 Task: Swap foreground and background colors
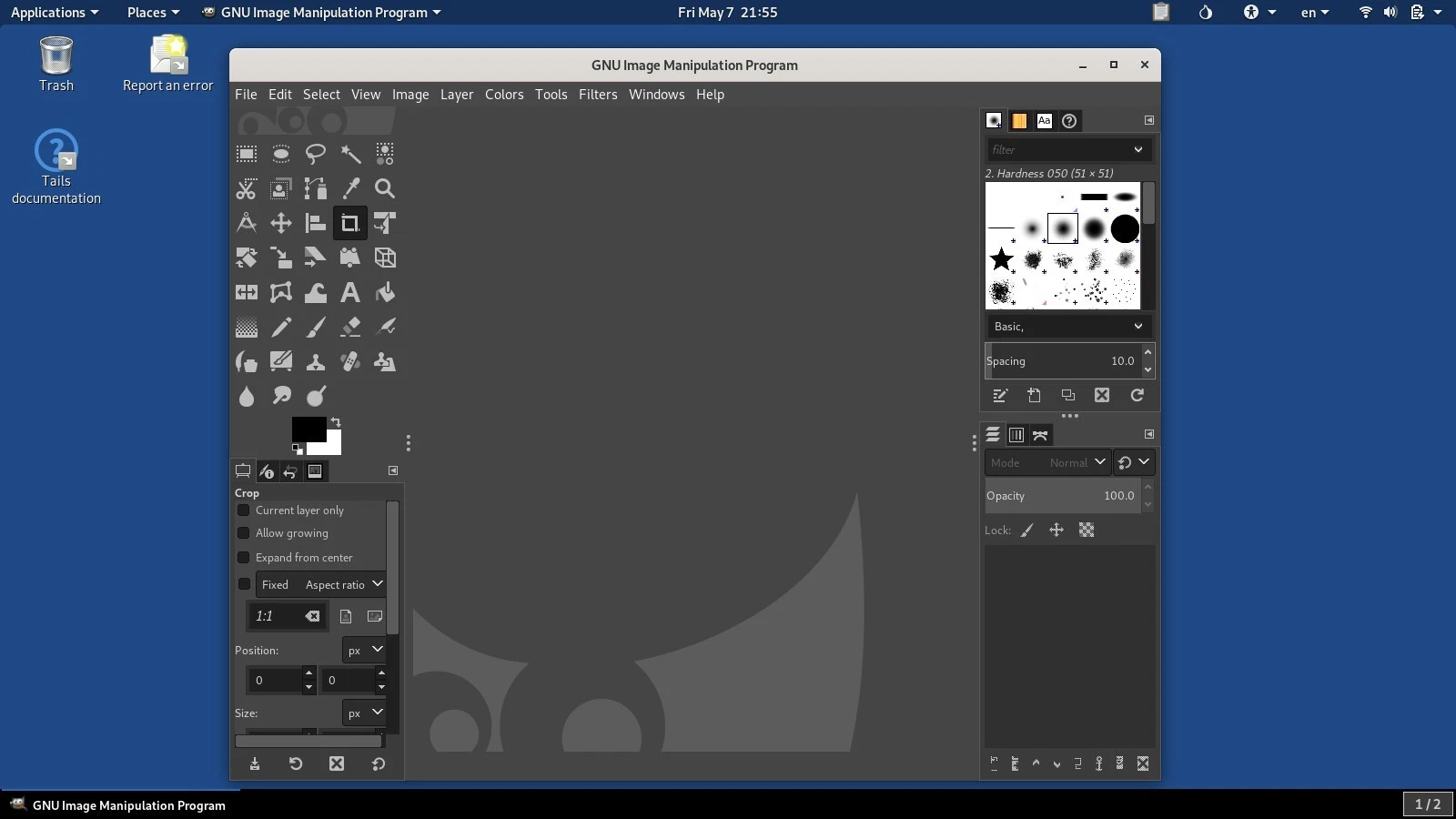tap(336, 422)
